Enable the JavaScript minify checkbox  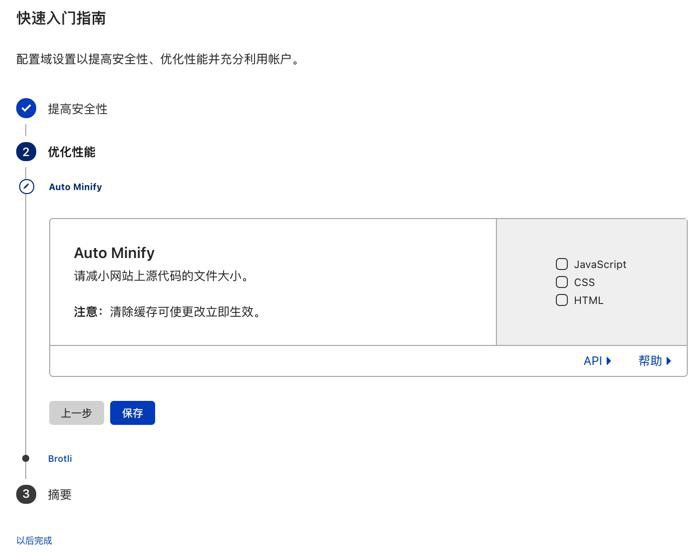(x=562, y=264)
